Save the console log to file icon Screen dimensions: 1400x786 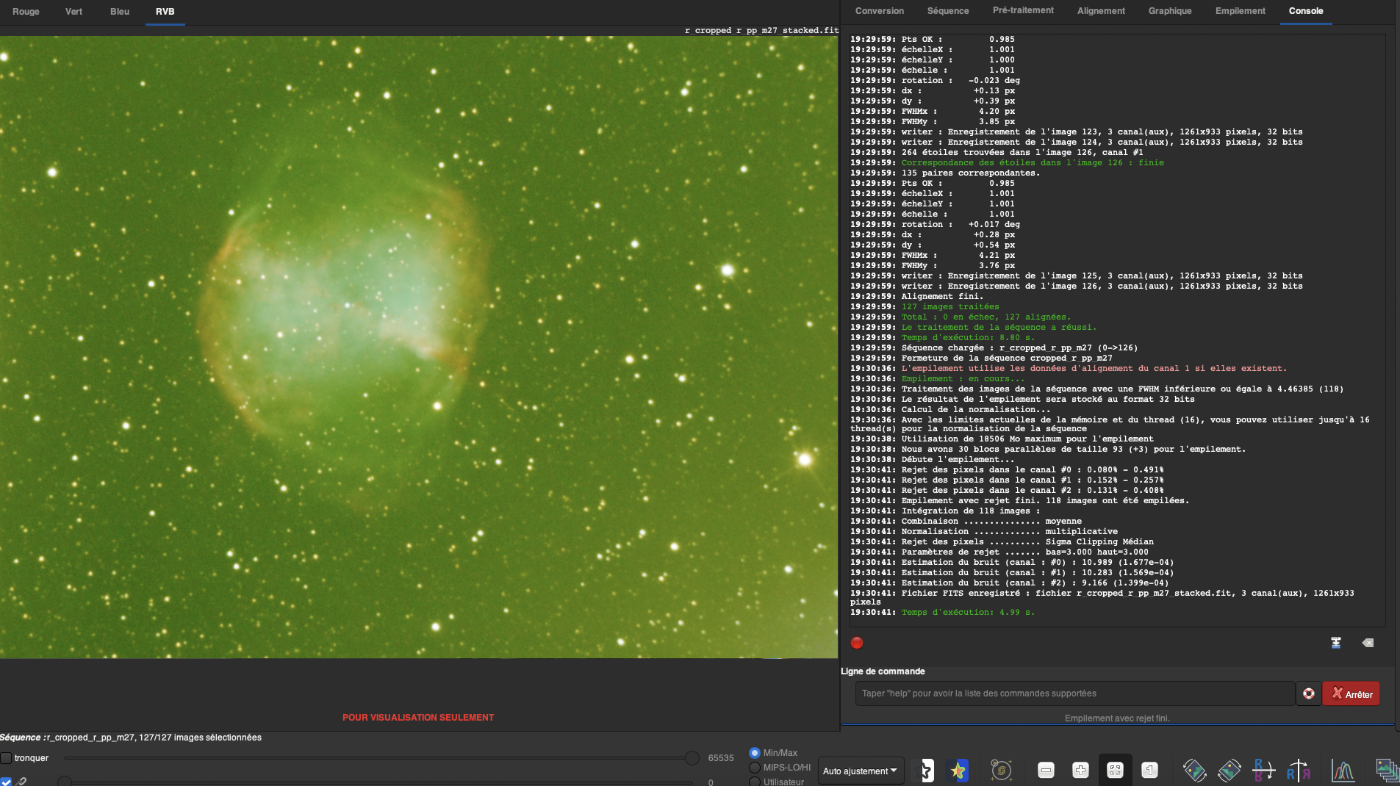coord(1335,643)
